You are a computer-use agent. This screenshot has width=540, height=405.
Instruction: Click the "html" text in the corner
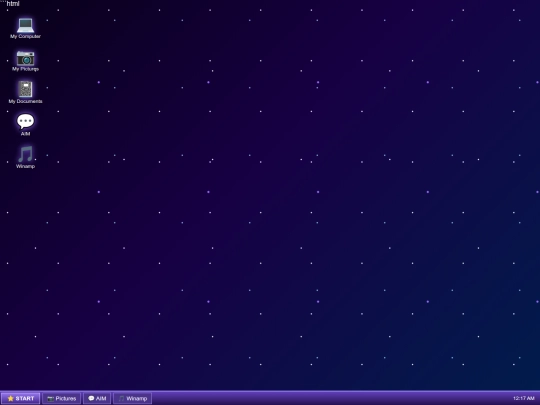[x=13, y=3]
